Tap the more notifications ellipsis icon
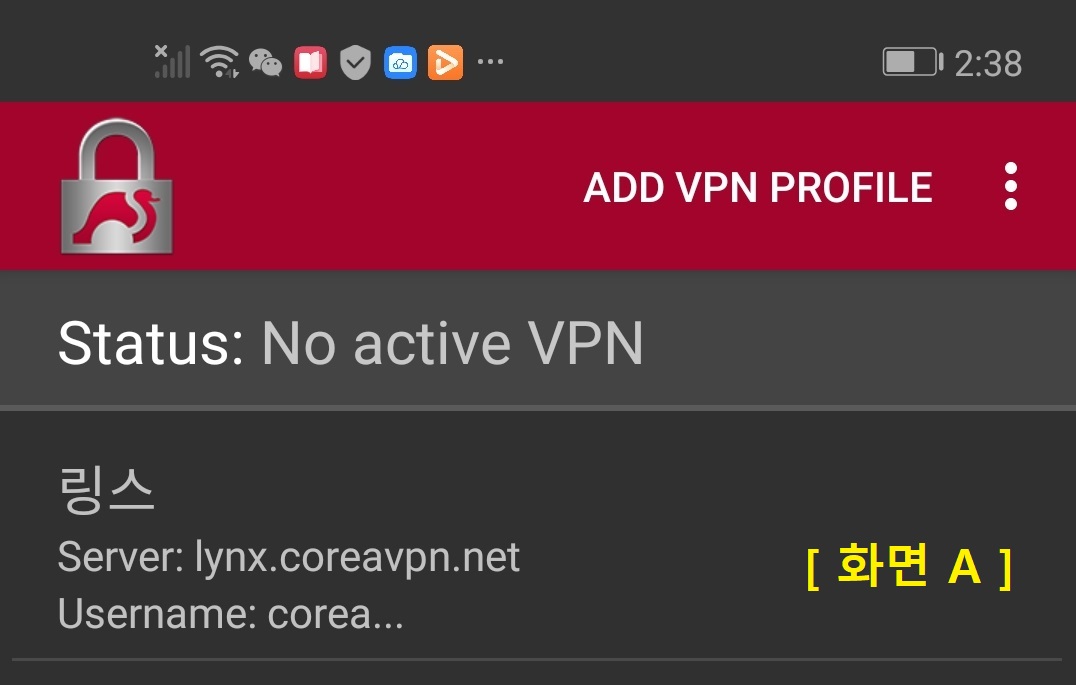1076x685 pixels. pyautogui.click(x=491, y=62)
